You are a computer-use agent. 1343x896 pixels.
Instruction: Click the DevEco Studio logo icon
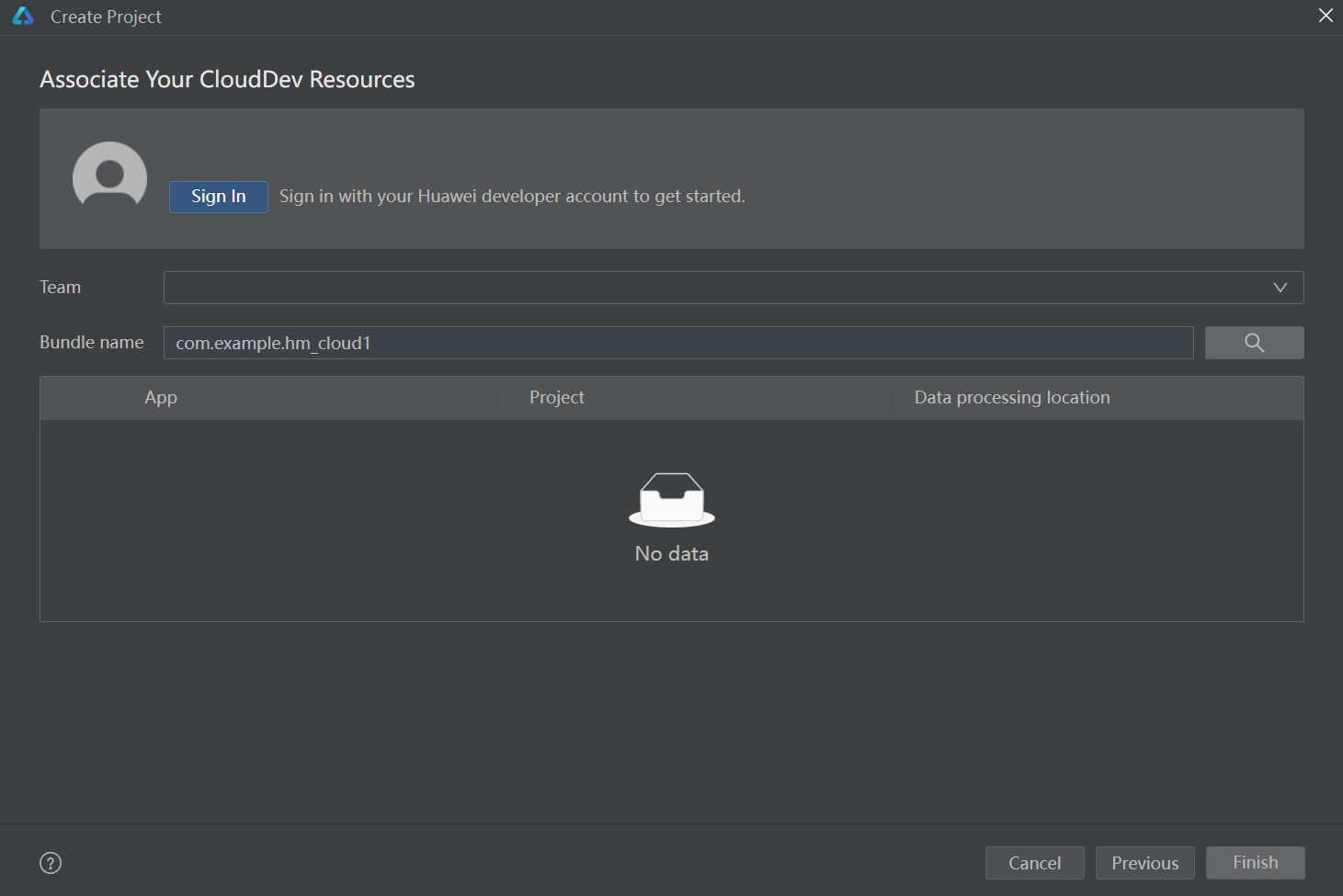[23, 17]
